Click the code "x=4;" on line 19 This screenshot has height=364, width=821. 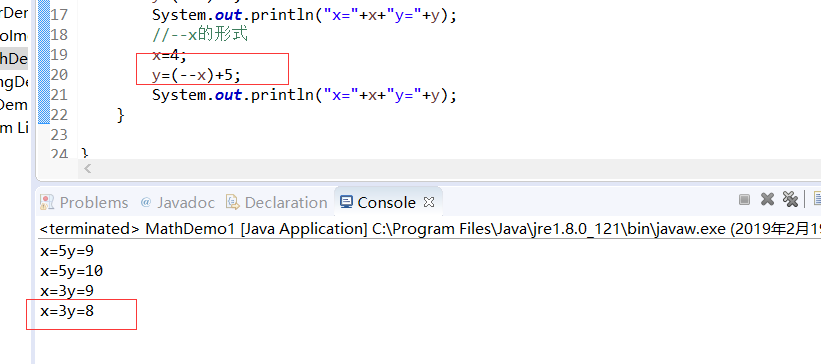coord(170,55)
